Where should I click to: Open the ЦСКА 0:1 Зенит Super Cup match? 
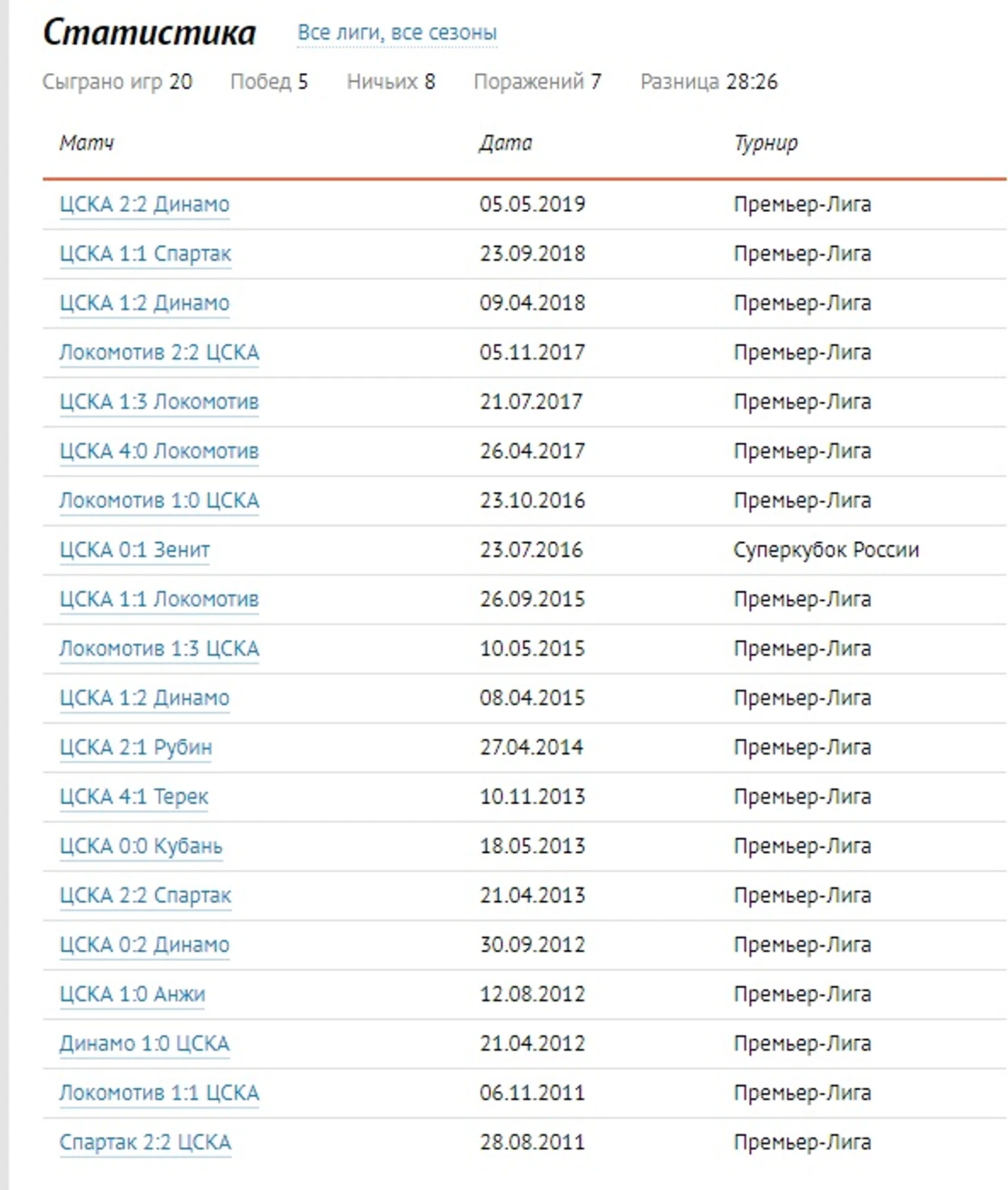pyautogui.click(x=135, y=550)
